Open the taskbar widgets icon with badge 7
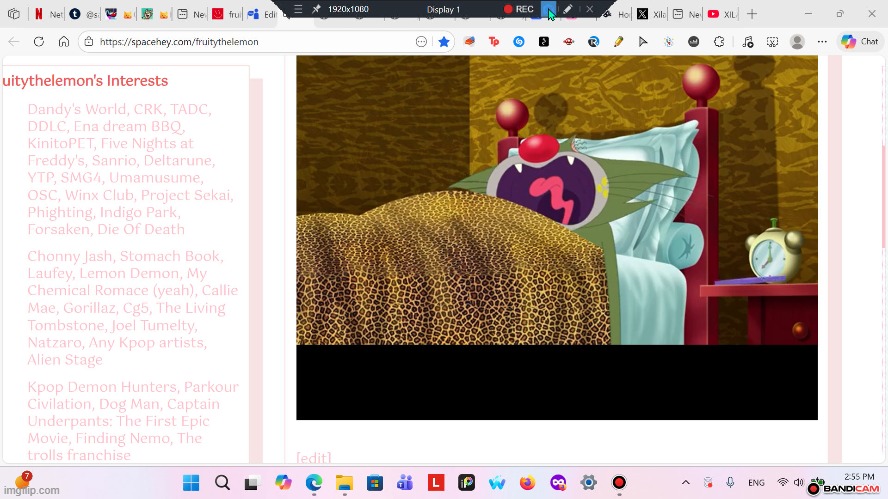The width and height of the screenshot is (888, 499). (23, 480)
